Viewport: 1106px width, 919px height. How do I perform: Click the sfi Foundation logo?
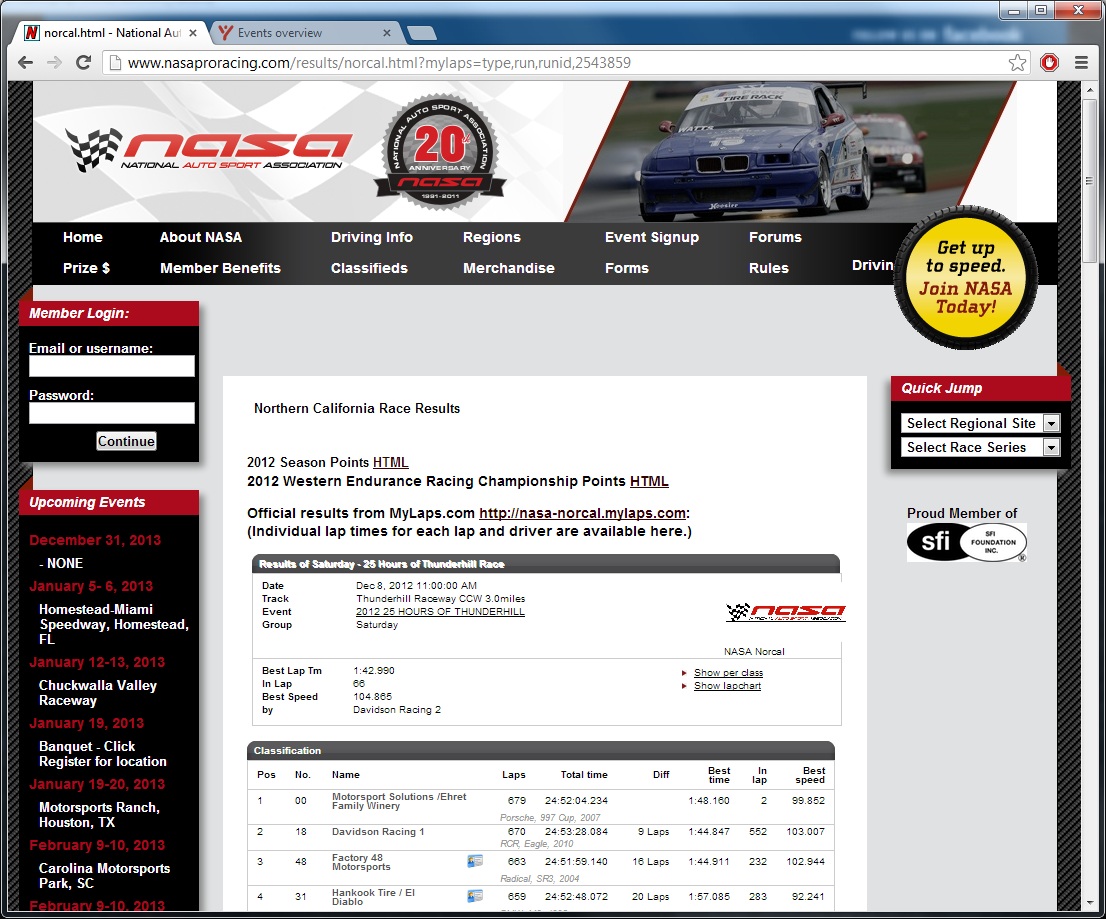click(966, 542)
